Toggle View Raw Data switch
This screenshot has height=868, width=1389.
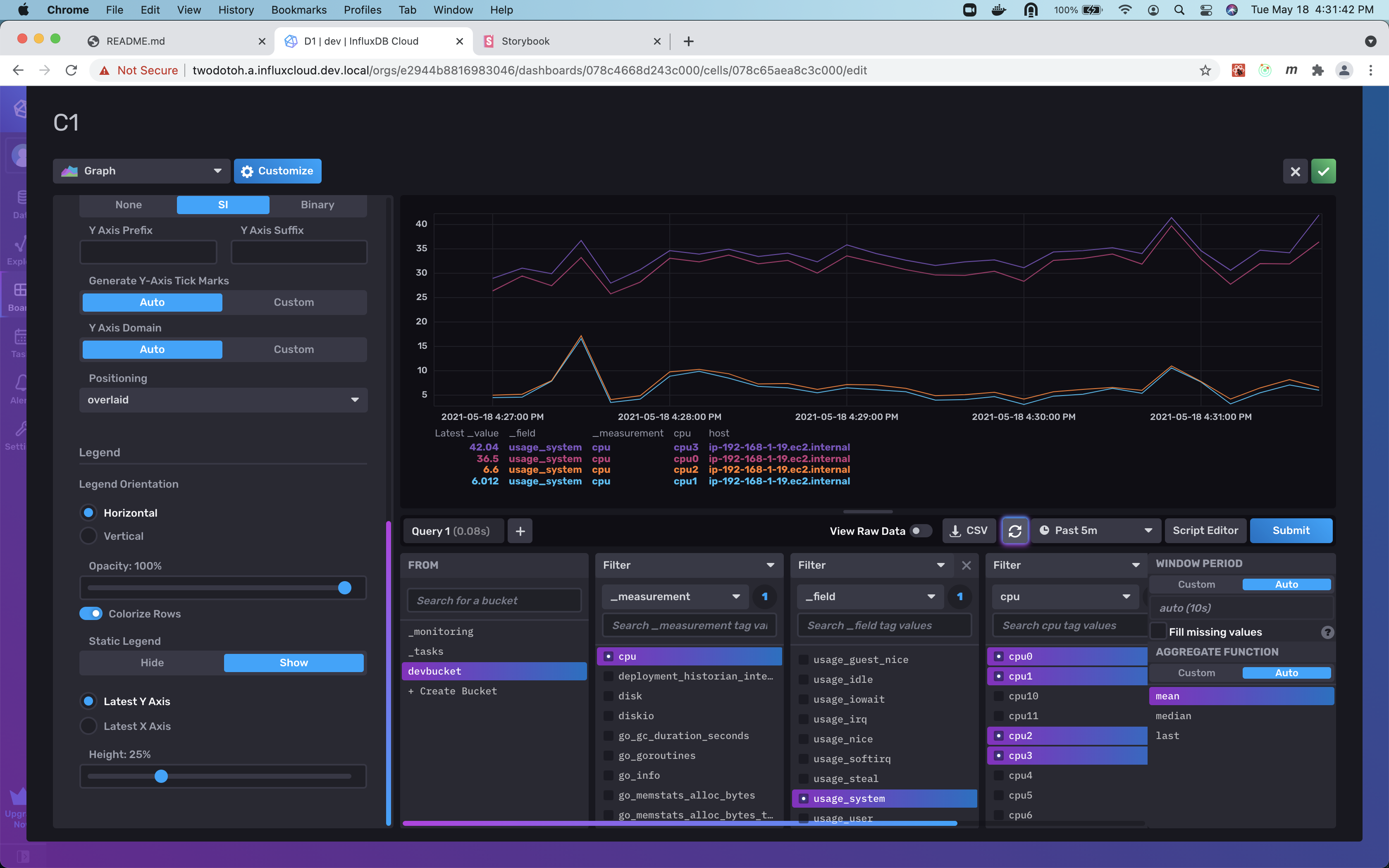point(921,531)
